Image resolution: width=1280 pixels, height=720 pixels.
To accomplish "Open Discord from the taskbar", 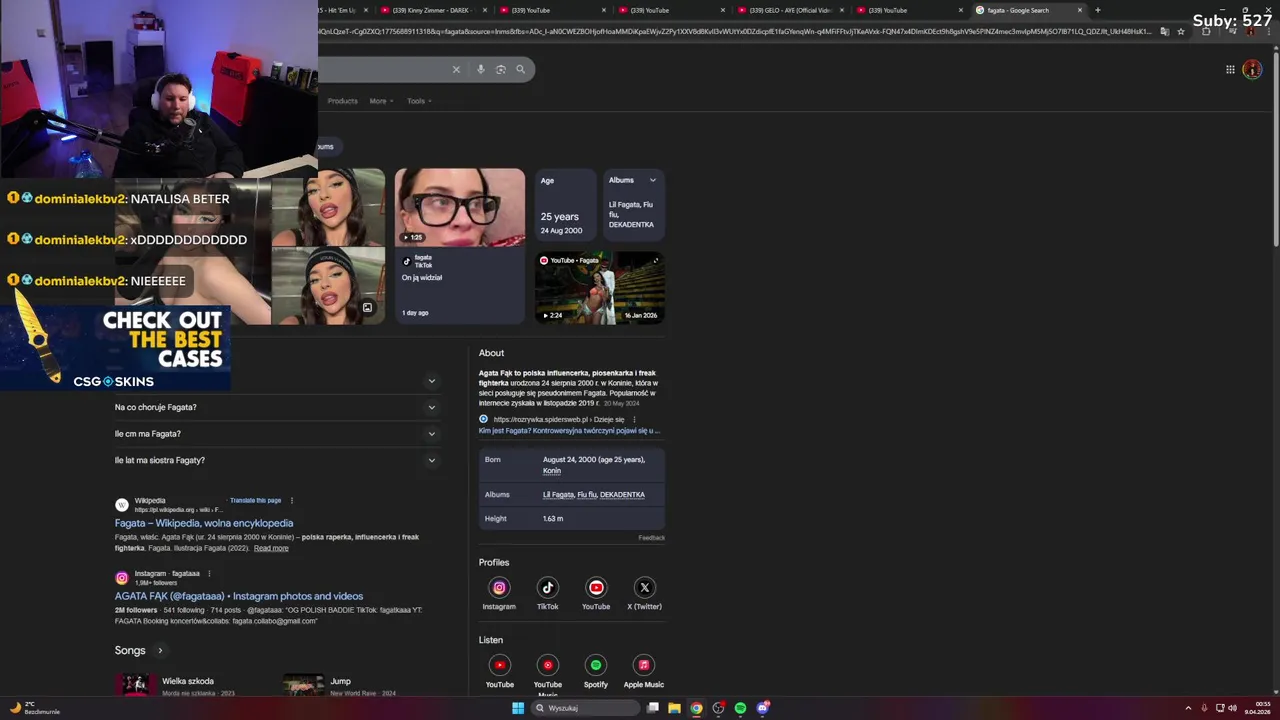I will coord(762,708).
